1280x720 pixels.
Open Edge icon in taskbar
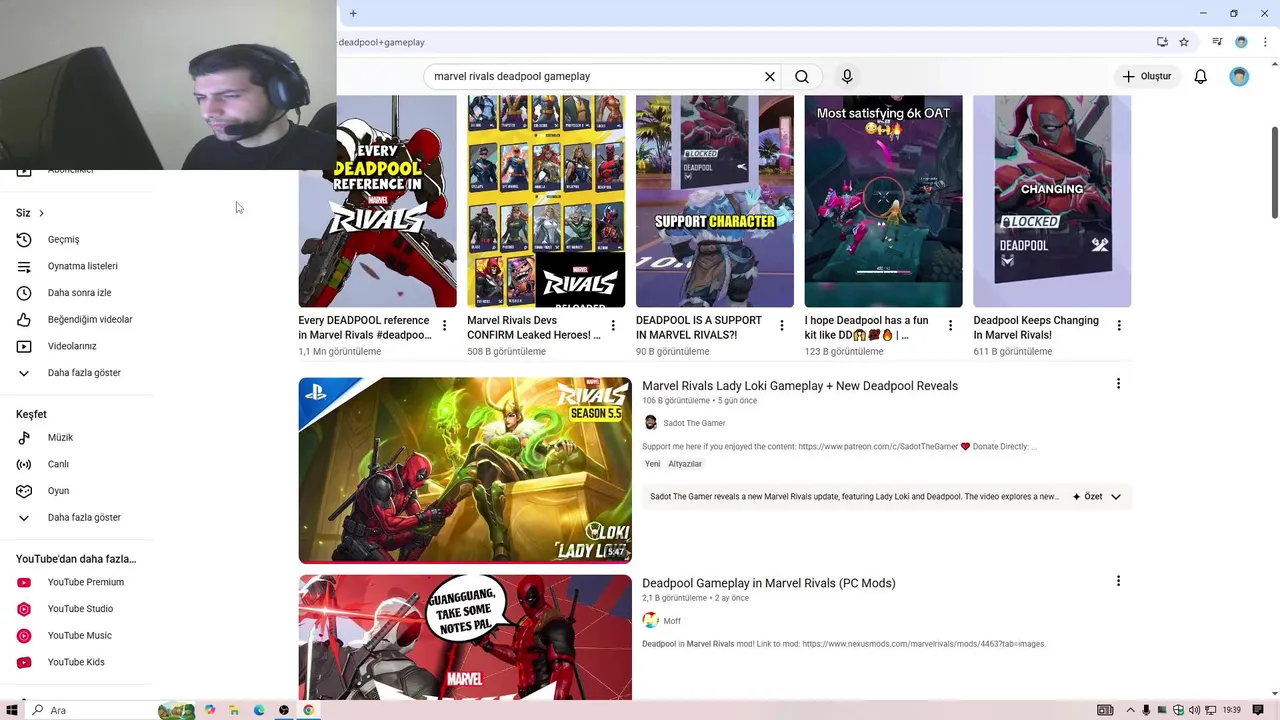click(x=259, y=710)
